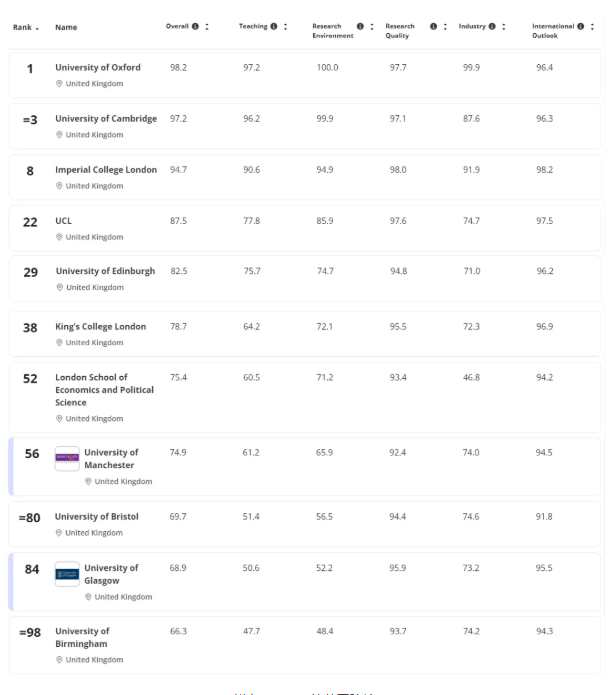Image resolution: width=614 pixels, height=695 pixels.
Task: Click the Industry column info icon
Action: point(492,26)
